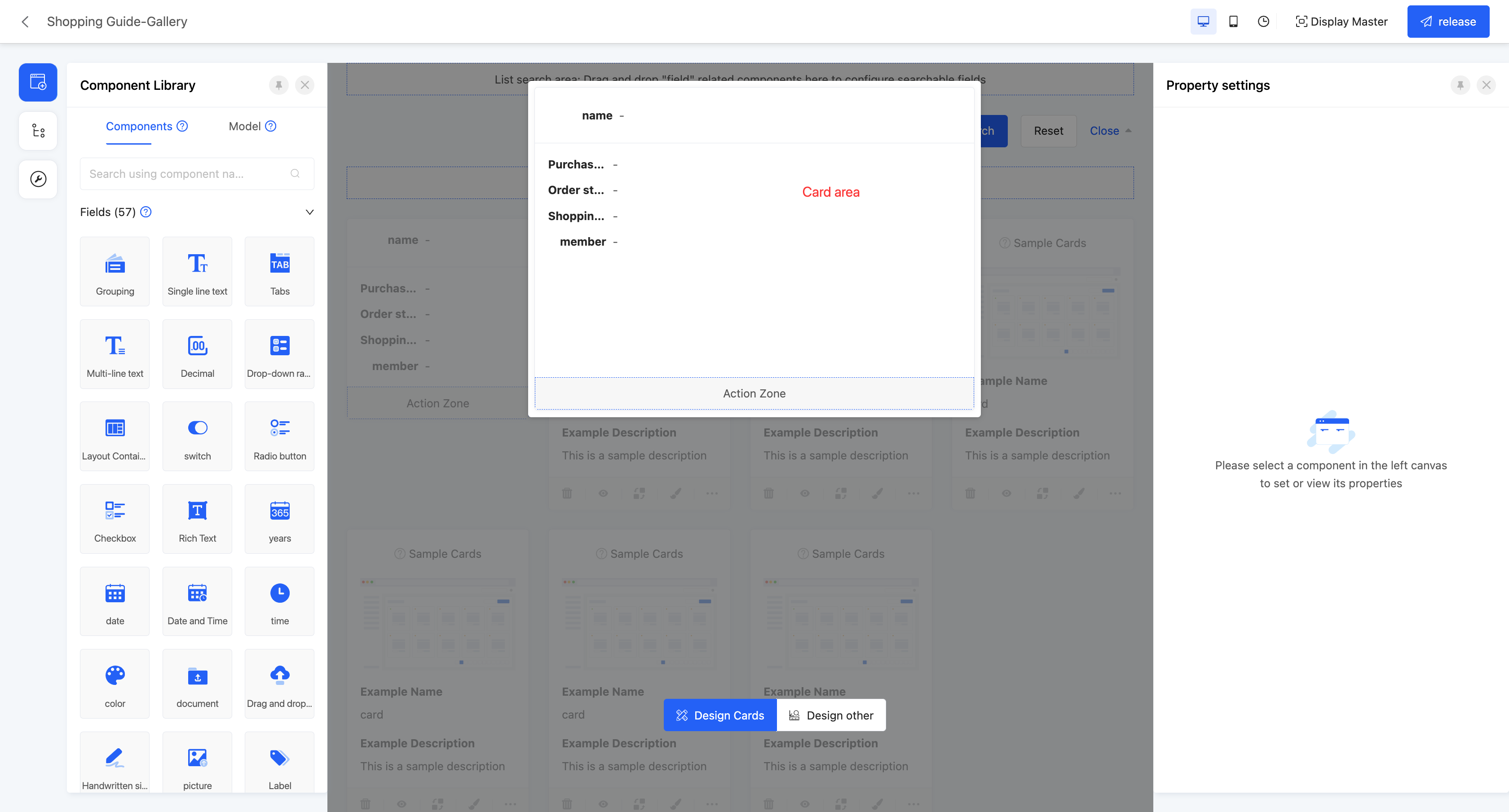The width and height of the screenshot is (1509, 812).
Task: Open the wrench tools sidebar icon
Action: point(38,179)
